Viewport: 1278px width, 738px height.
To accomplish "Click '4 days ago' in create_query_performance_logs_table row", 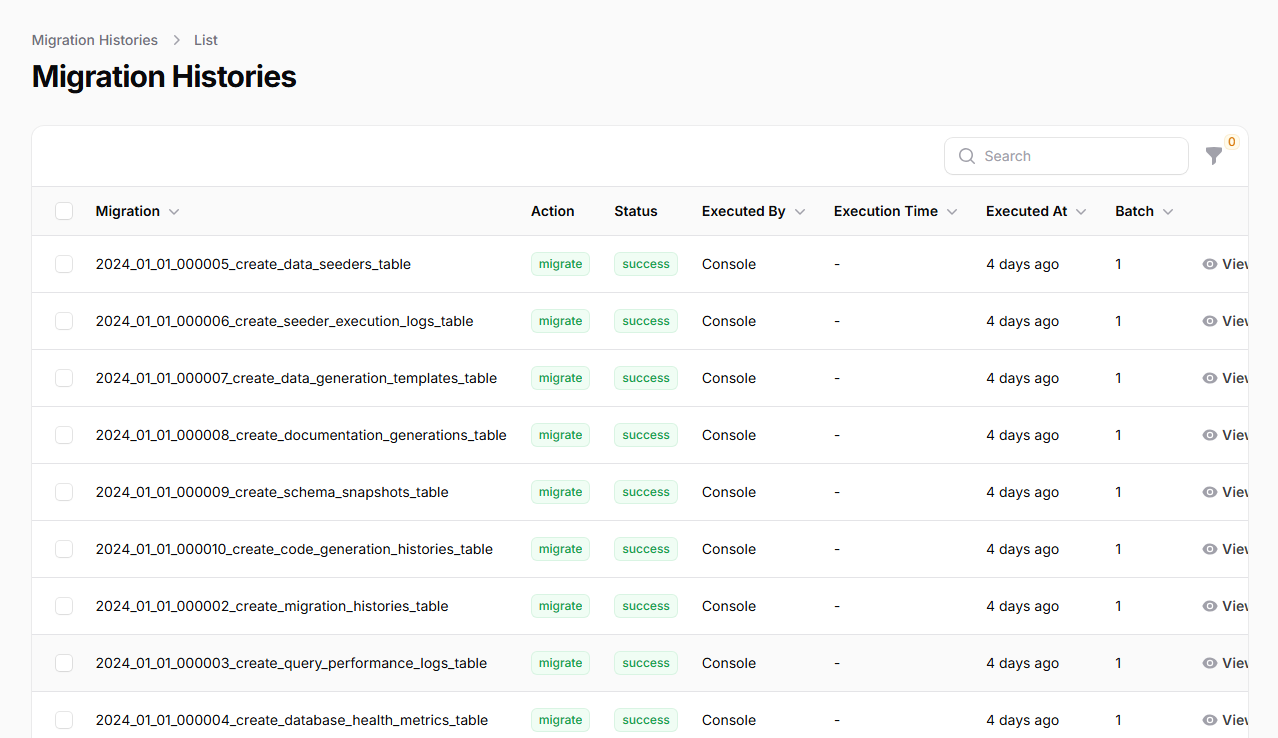I will click(1023, 663).
